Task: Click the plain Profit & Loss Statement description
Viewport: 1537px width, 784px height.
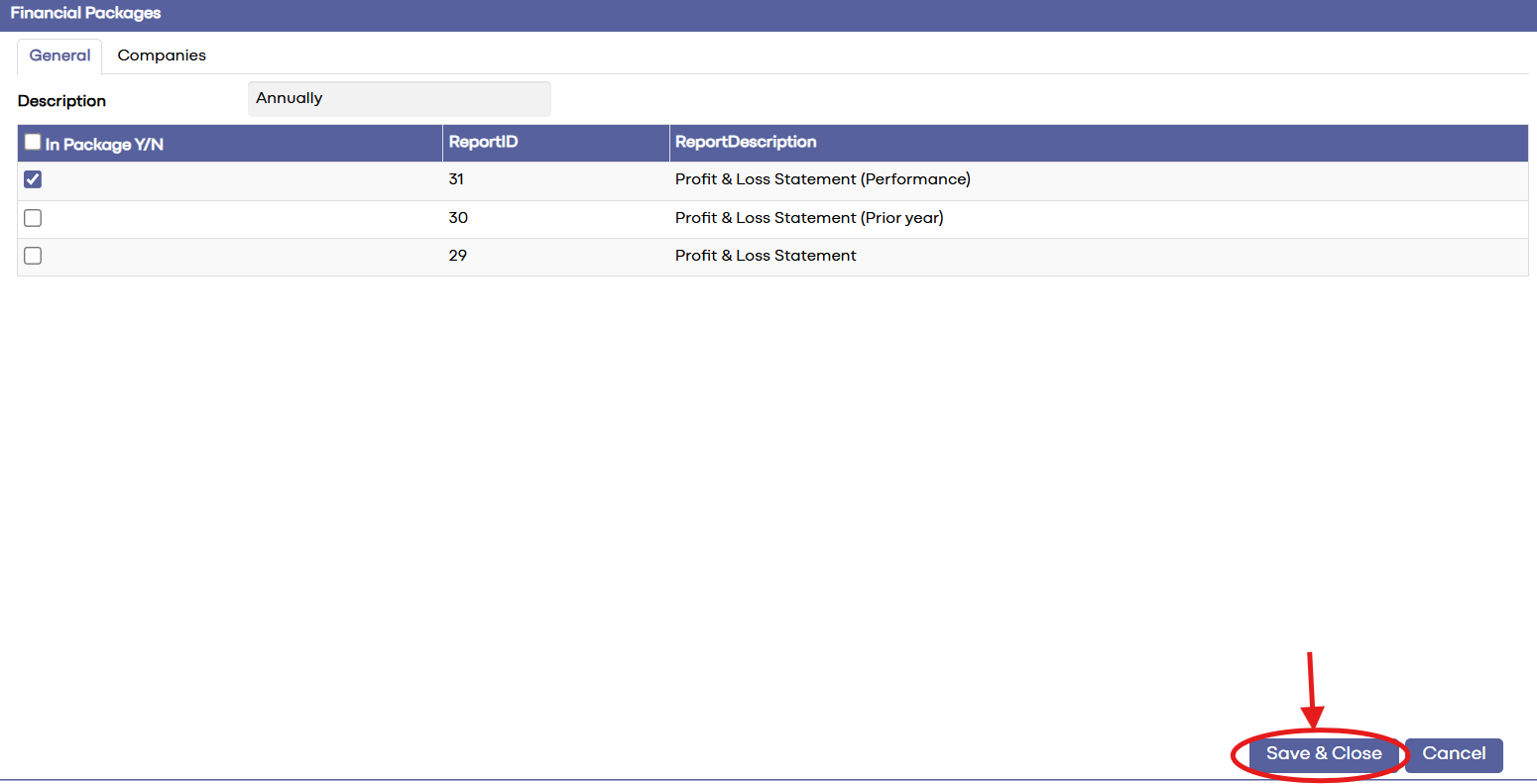Action: [766, 256]
